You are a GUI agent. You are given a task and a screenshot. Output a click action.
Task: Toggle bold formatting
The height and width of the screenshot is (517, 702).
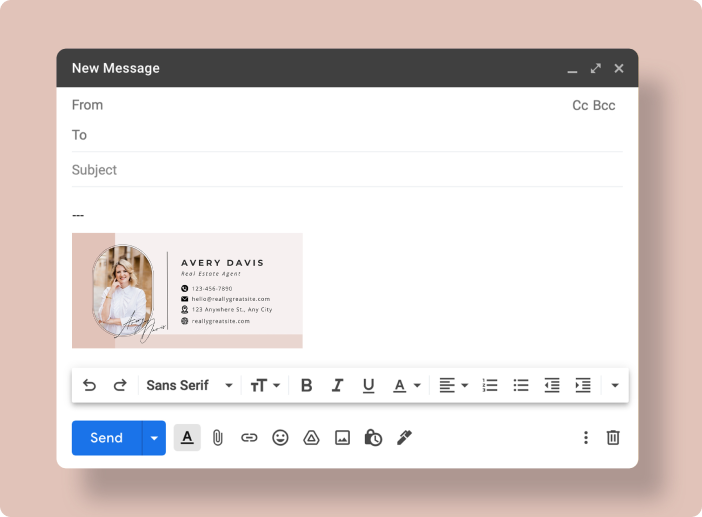click(x=306, y=385)
